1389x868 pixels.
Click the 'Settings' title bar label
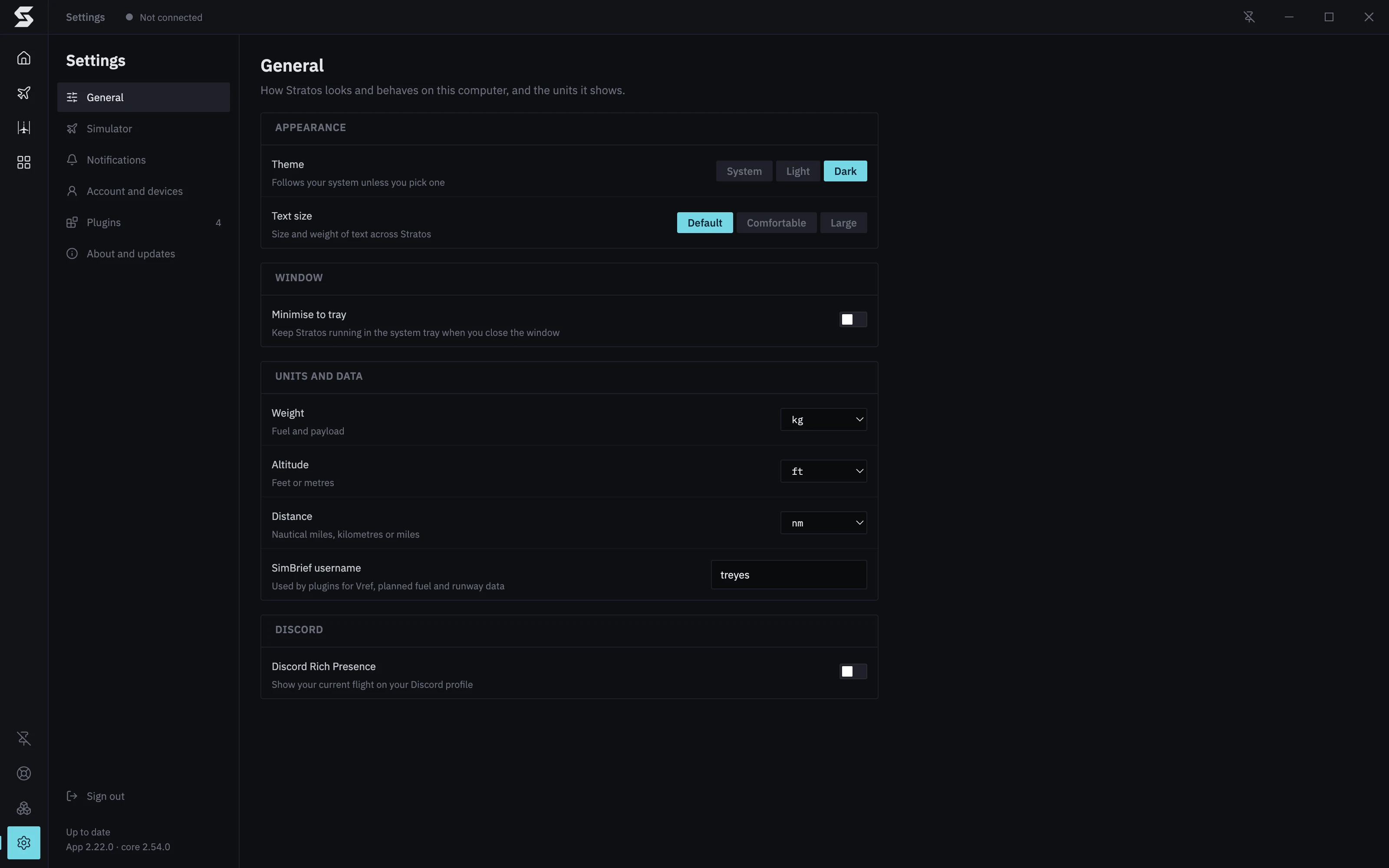tap(85, 17)
